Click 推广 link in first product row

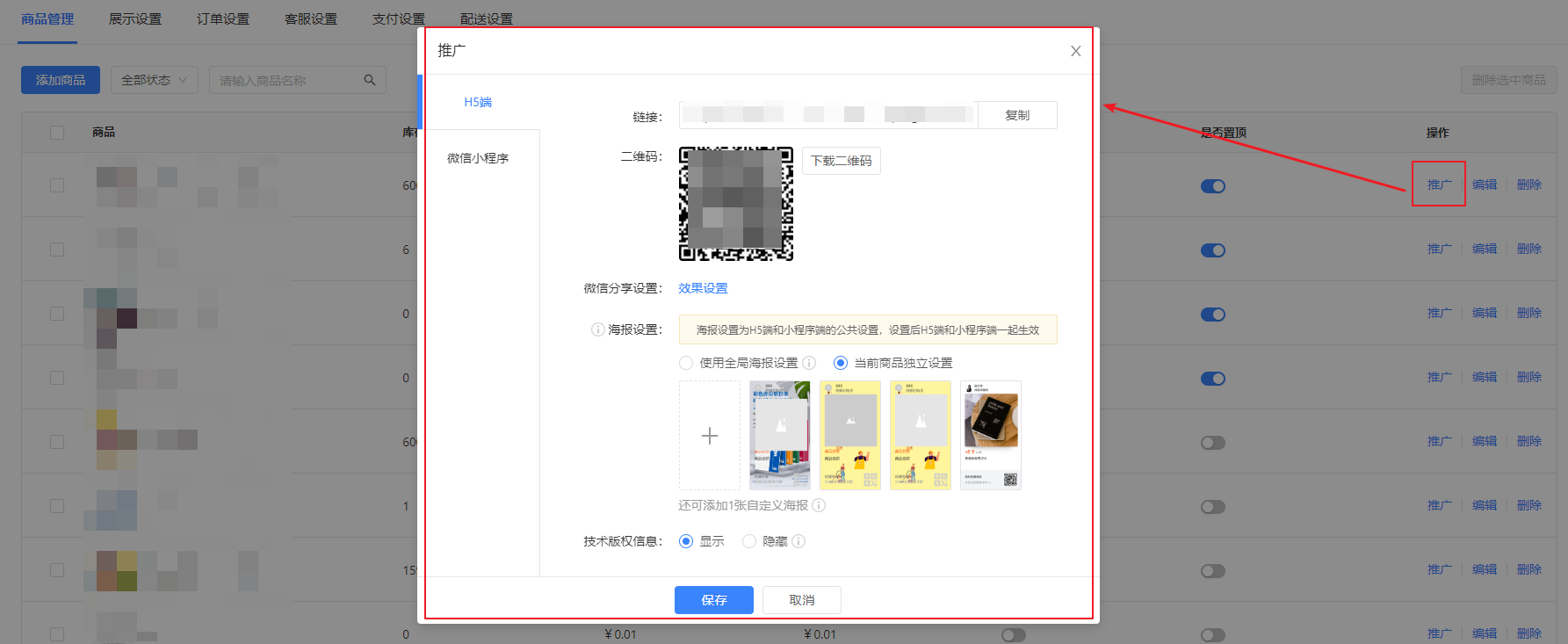coord(1439,185)
